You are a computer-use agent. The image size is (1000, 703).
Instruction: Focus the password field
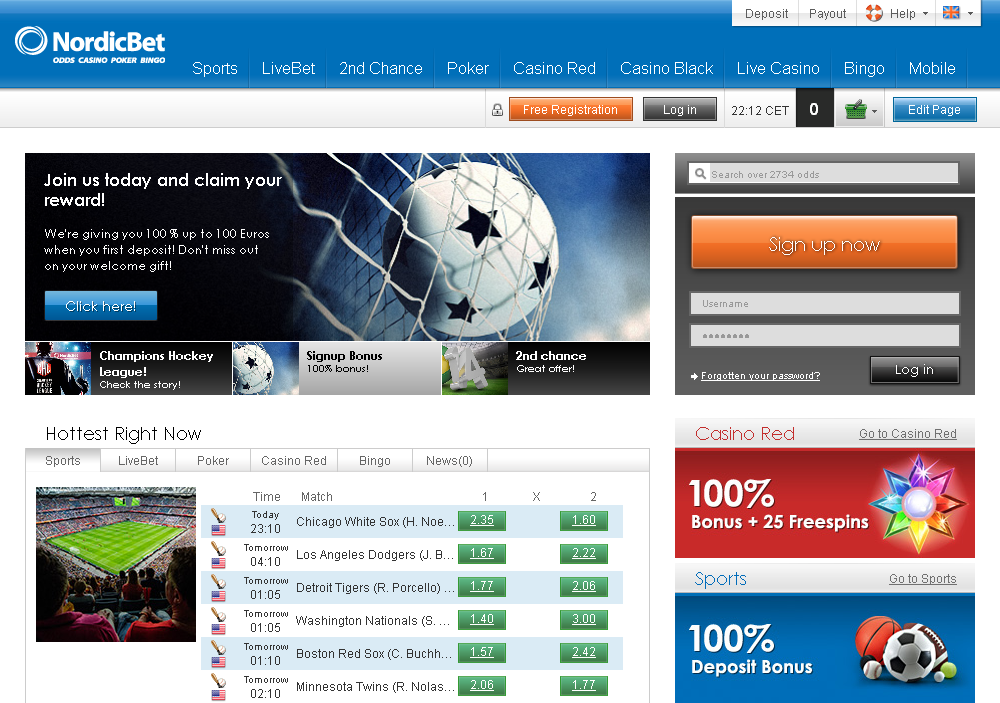pyautogui.click(x=825, y=336)
